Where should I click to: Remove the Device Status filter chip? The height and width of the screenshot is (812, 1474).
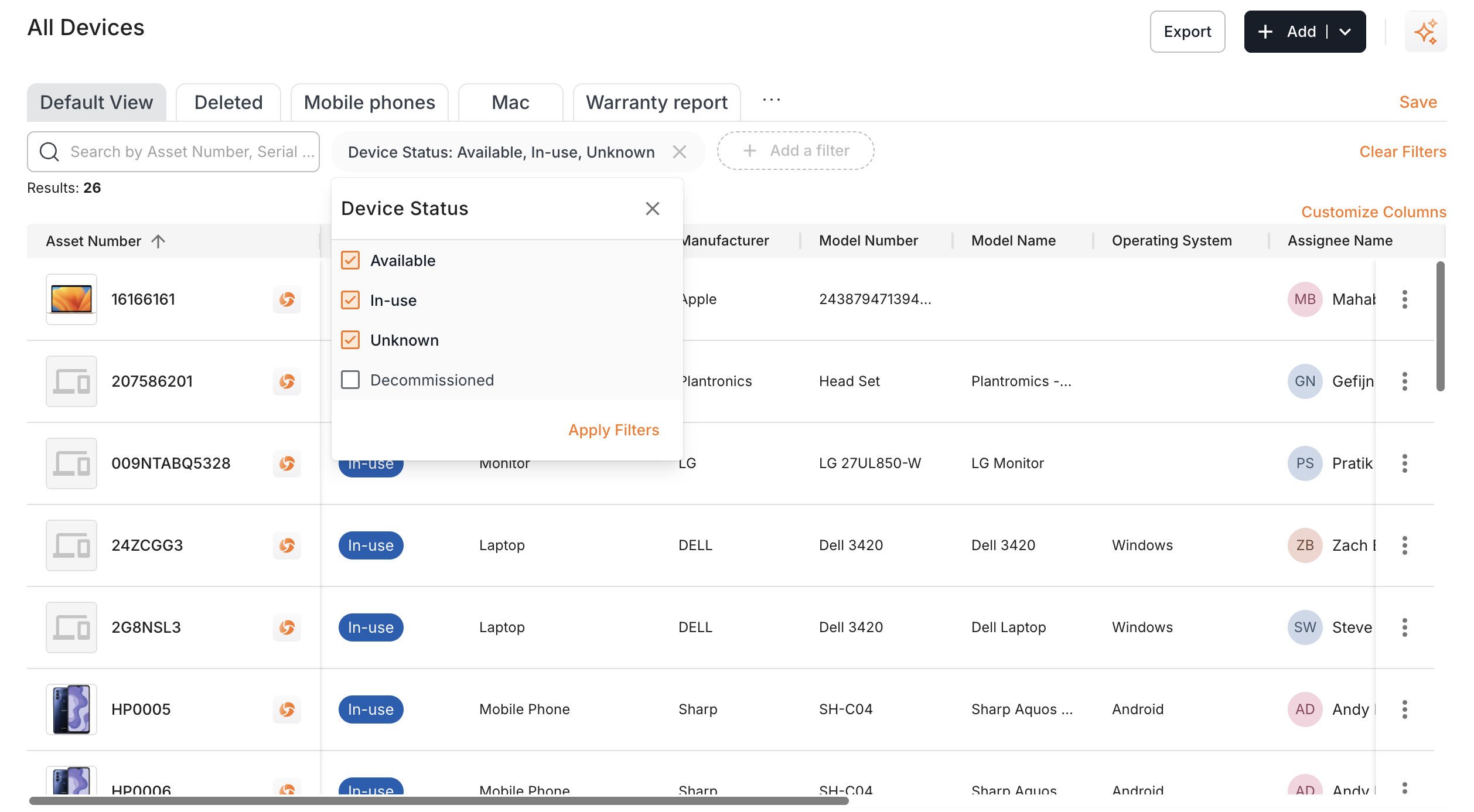680,152
